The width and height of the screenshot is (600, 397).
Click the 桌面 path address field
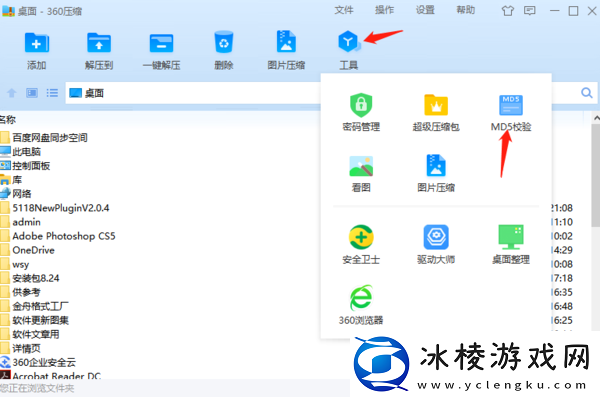pos(193,93)
